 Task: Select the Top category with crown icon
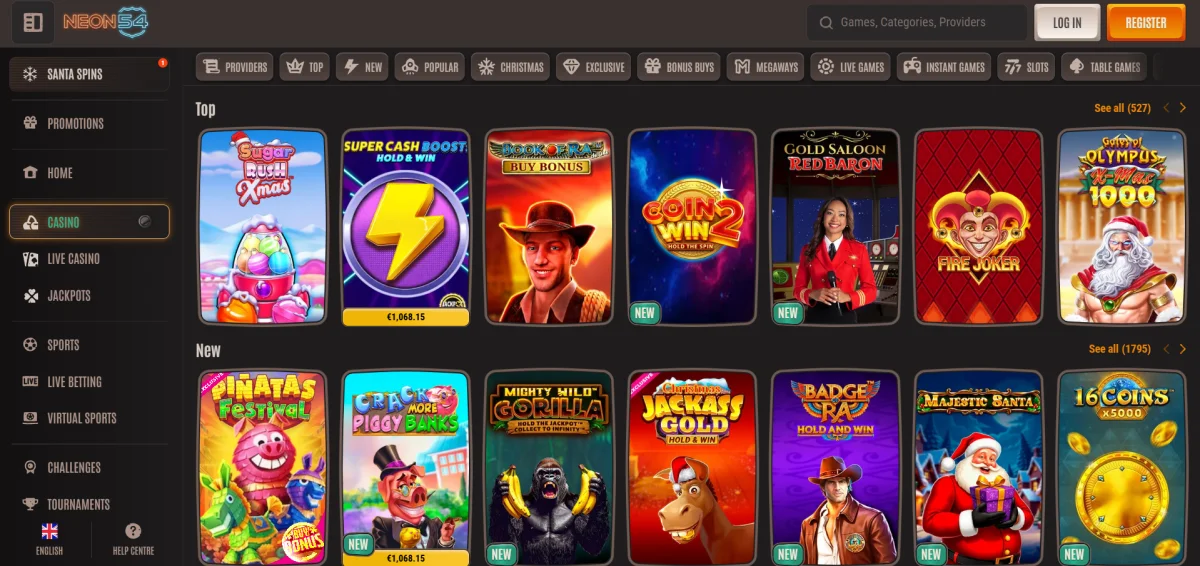click(x=305, y=67)
